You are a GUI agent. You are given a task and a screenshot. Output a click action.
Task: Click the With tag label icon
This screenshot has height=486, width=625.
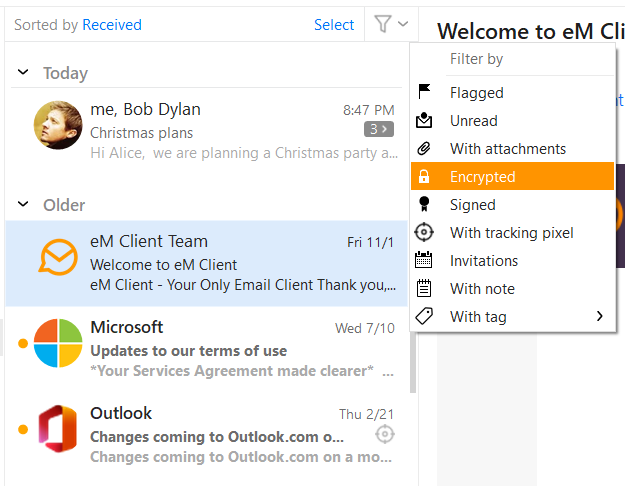tap(424, 316)
